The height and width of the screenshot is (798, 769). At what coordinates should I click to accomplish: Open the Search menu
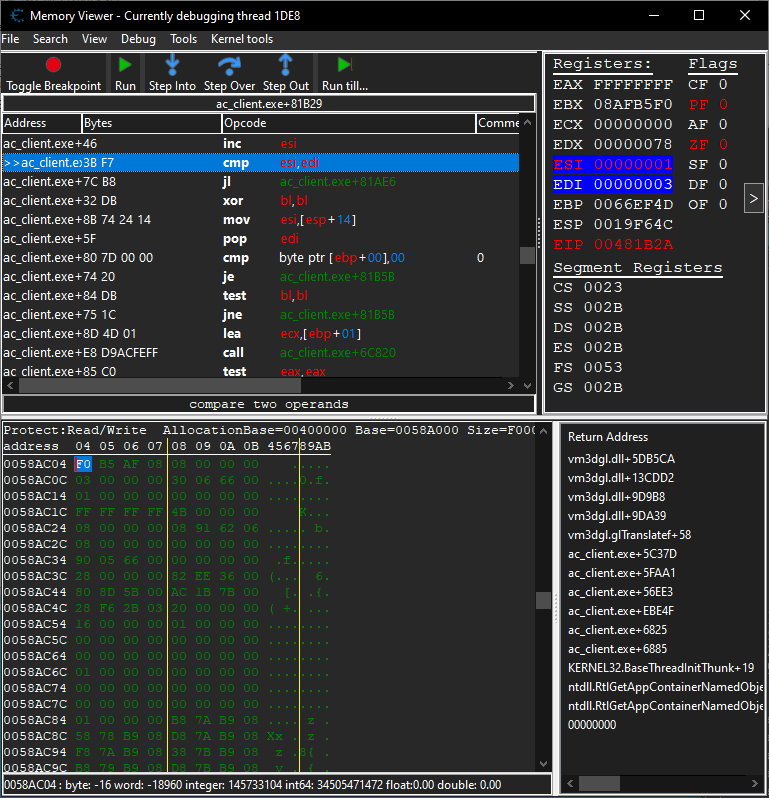tap(50, 39)
